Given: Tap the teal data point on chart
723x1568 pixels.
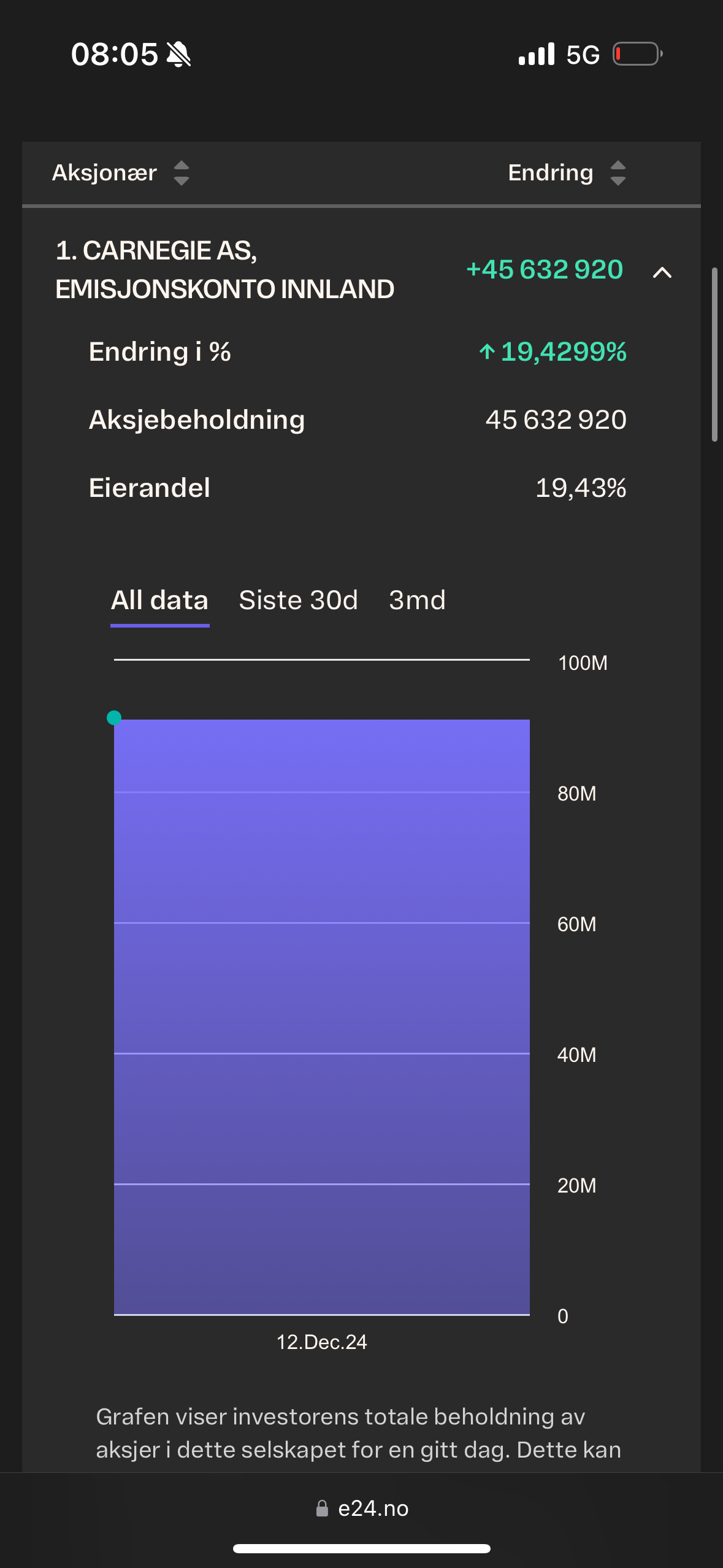Looking at the screenshot, I should 114,718.
